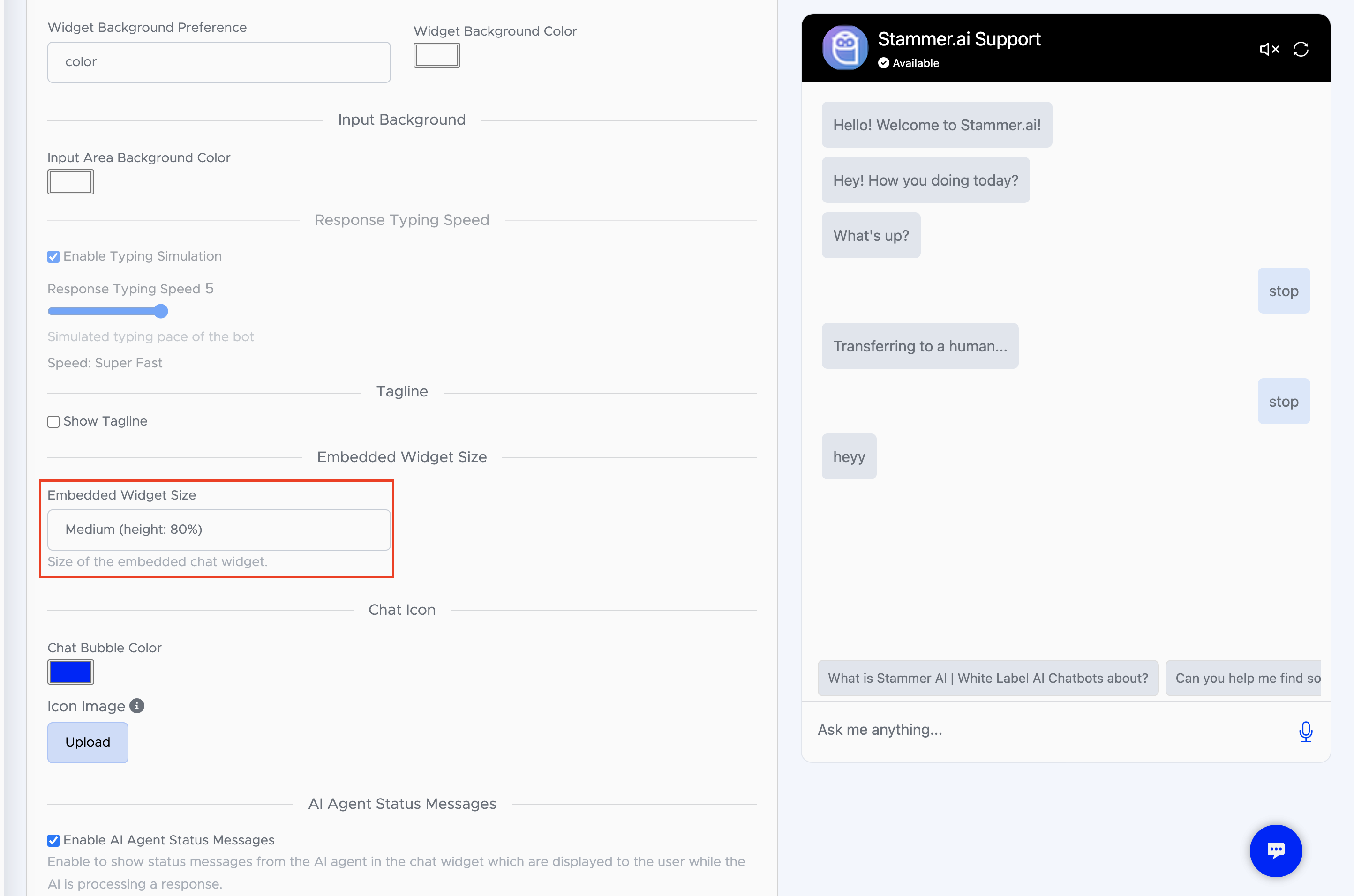Open the Widget Background Color swatch
The height and width of the screenshot is (896, 1354).
click(436, 55)
